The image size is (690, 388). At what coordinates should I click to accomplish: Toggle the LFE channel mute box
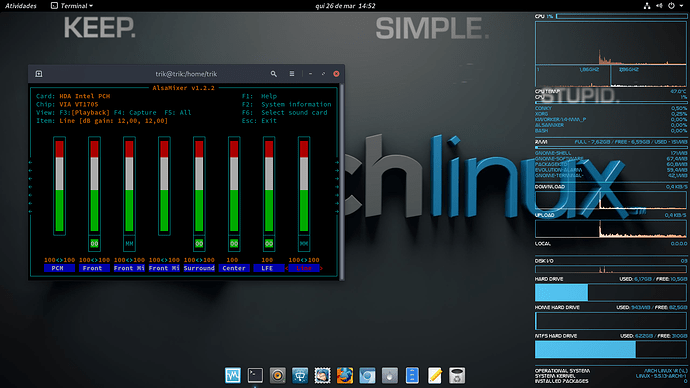(x=269, y=243)
